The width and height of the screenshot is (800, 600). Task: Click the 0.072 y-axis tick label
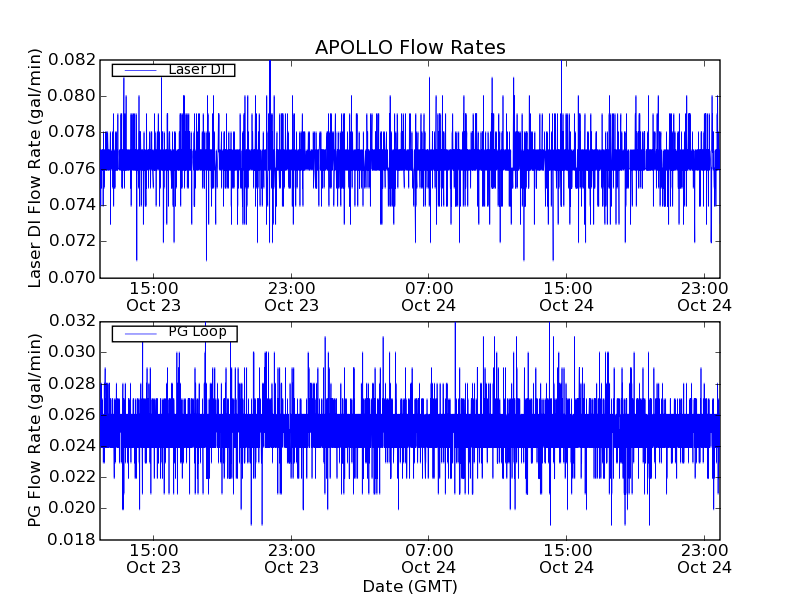(72, 241)
